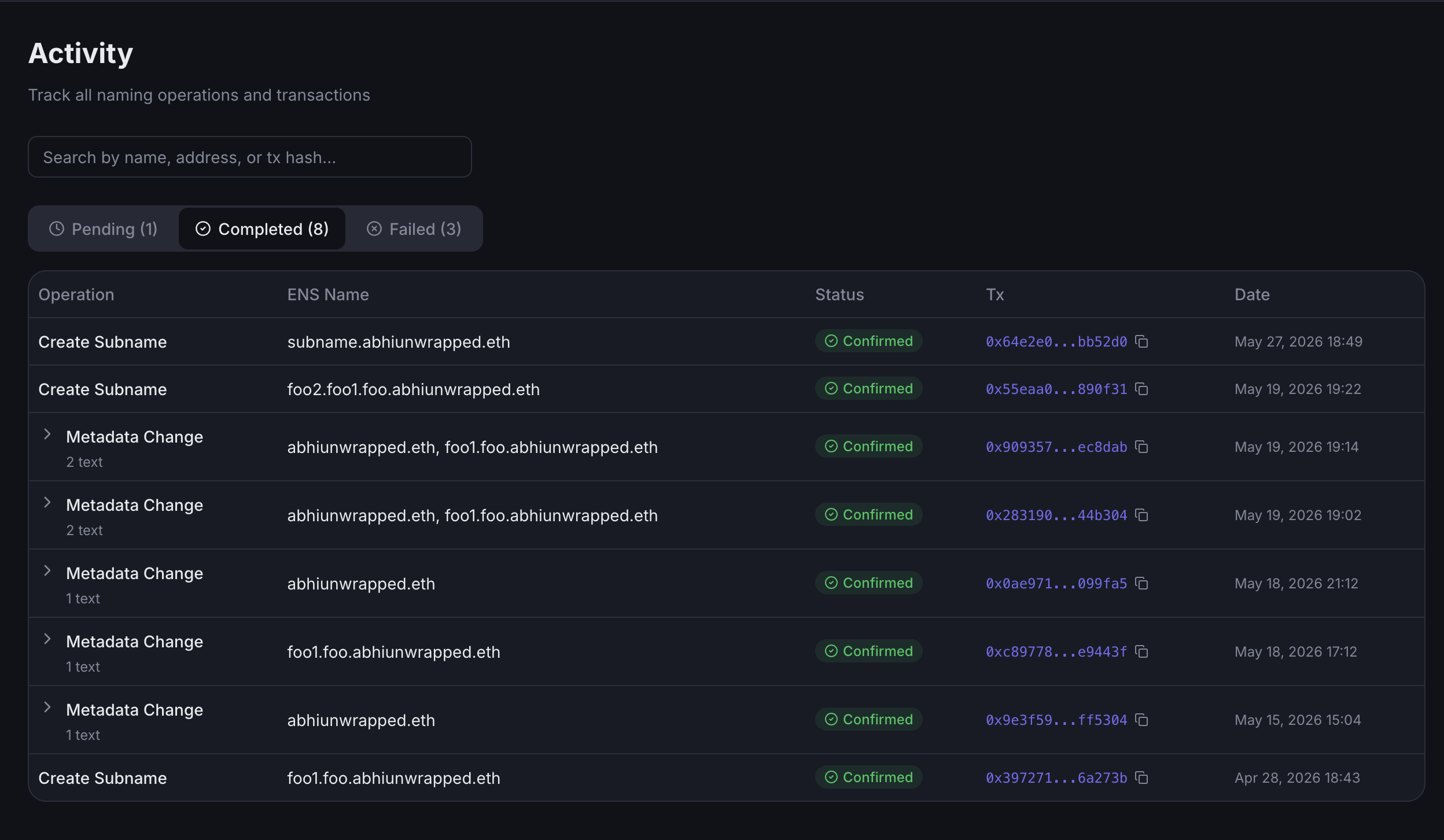Focus the search by name or tx hash field

[250, 157]
